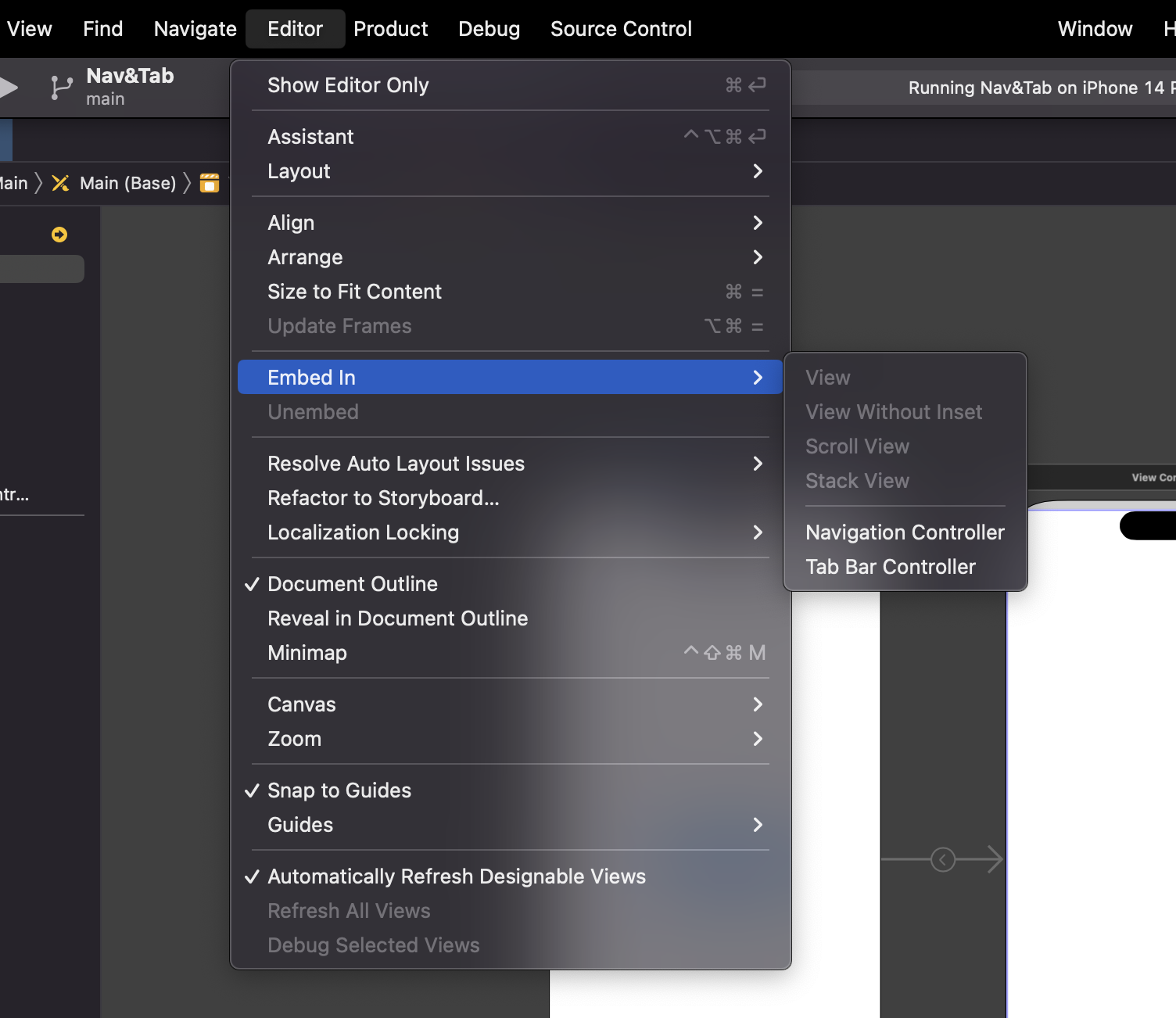Open the Window menu
The width and height of the screenshot is (1176, 1018).
[x=1095, y=29]
